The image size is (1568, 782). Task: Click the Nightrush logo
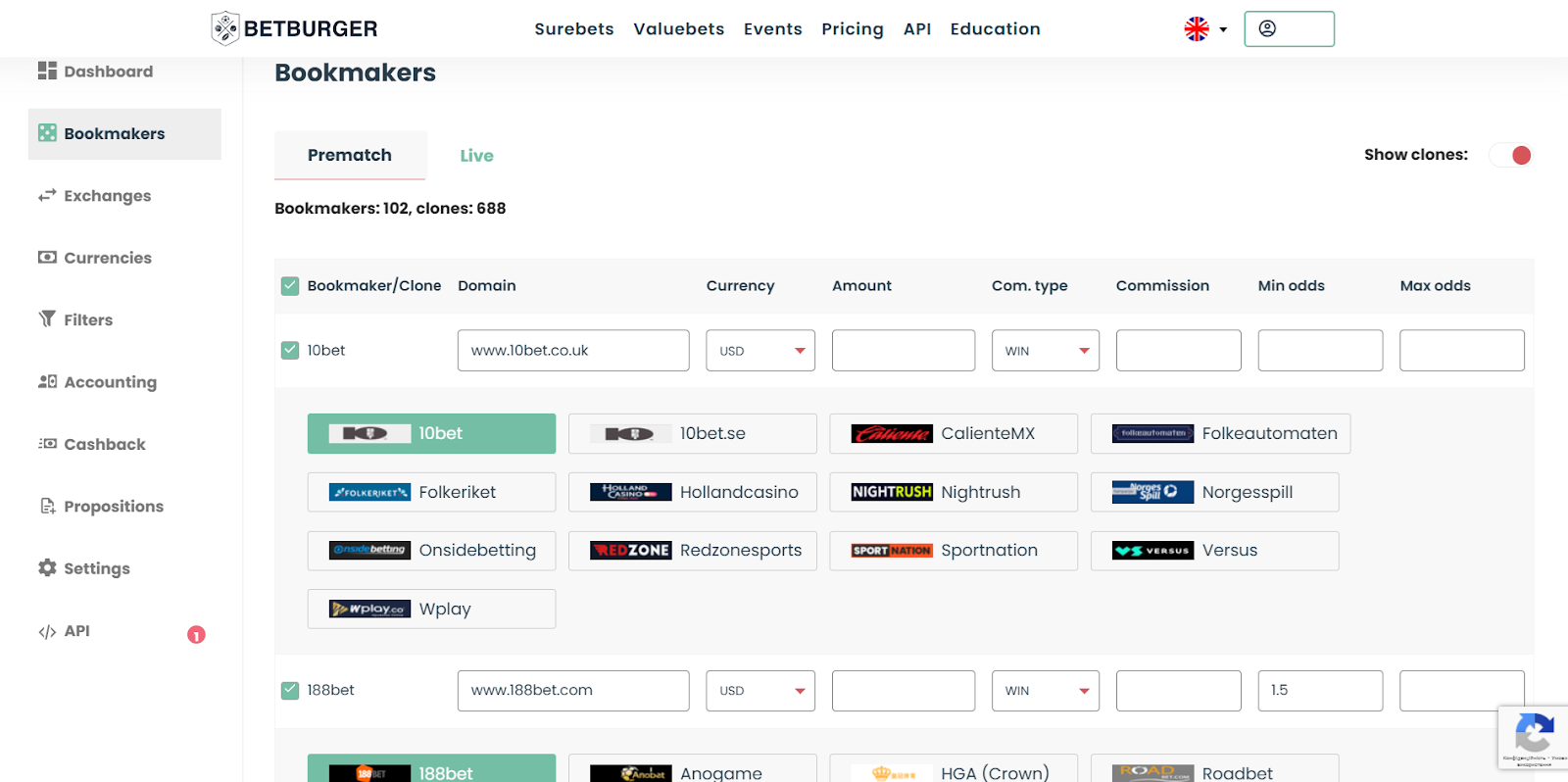(x=892, y=492)
